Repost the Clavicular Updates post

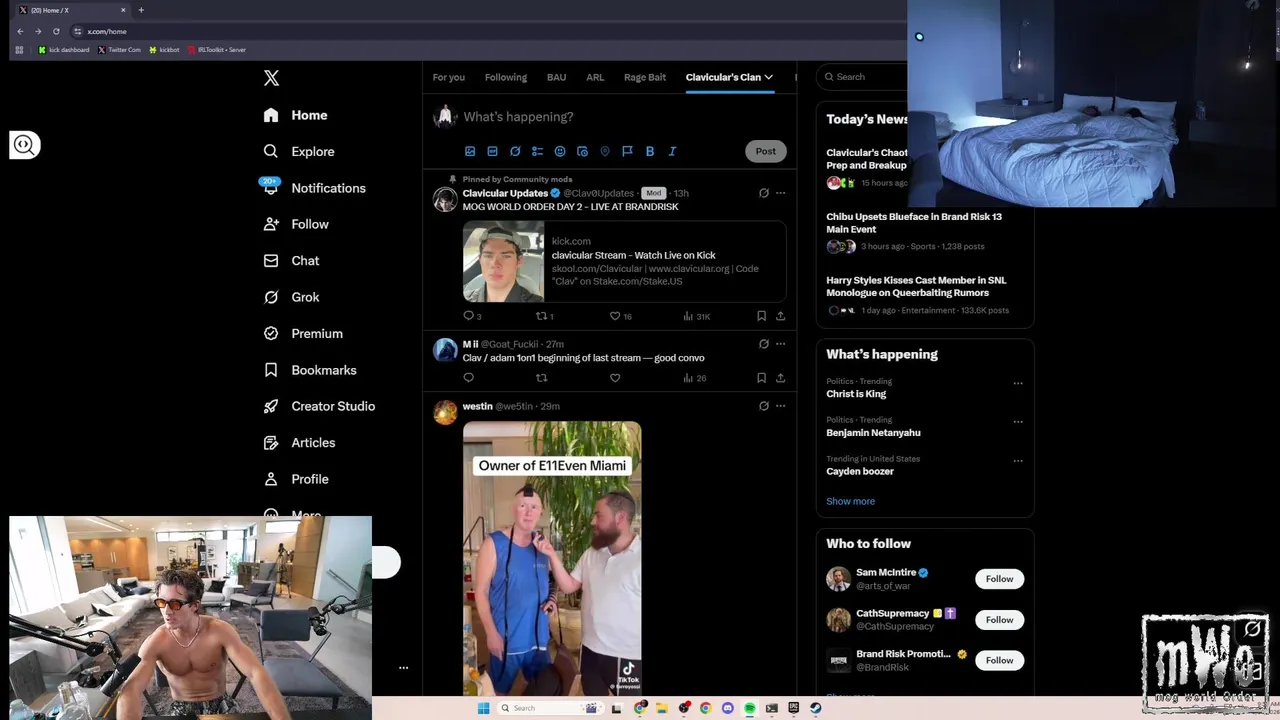[x=541, y=316]
